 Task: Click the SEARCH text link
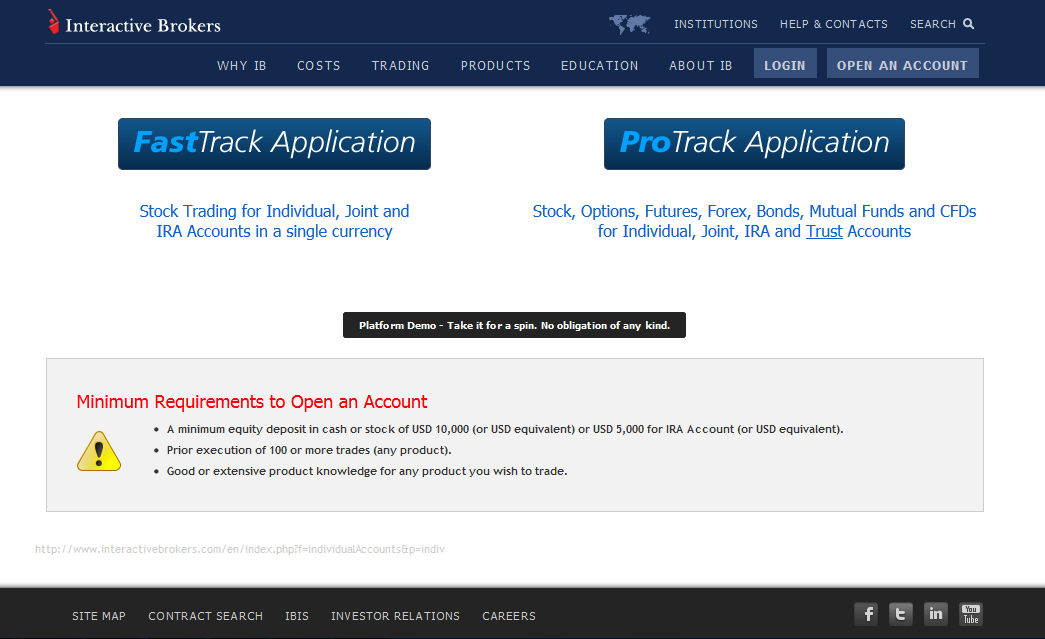coord(933,24)
